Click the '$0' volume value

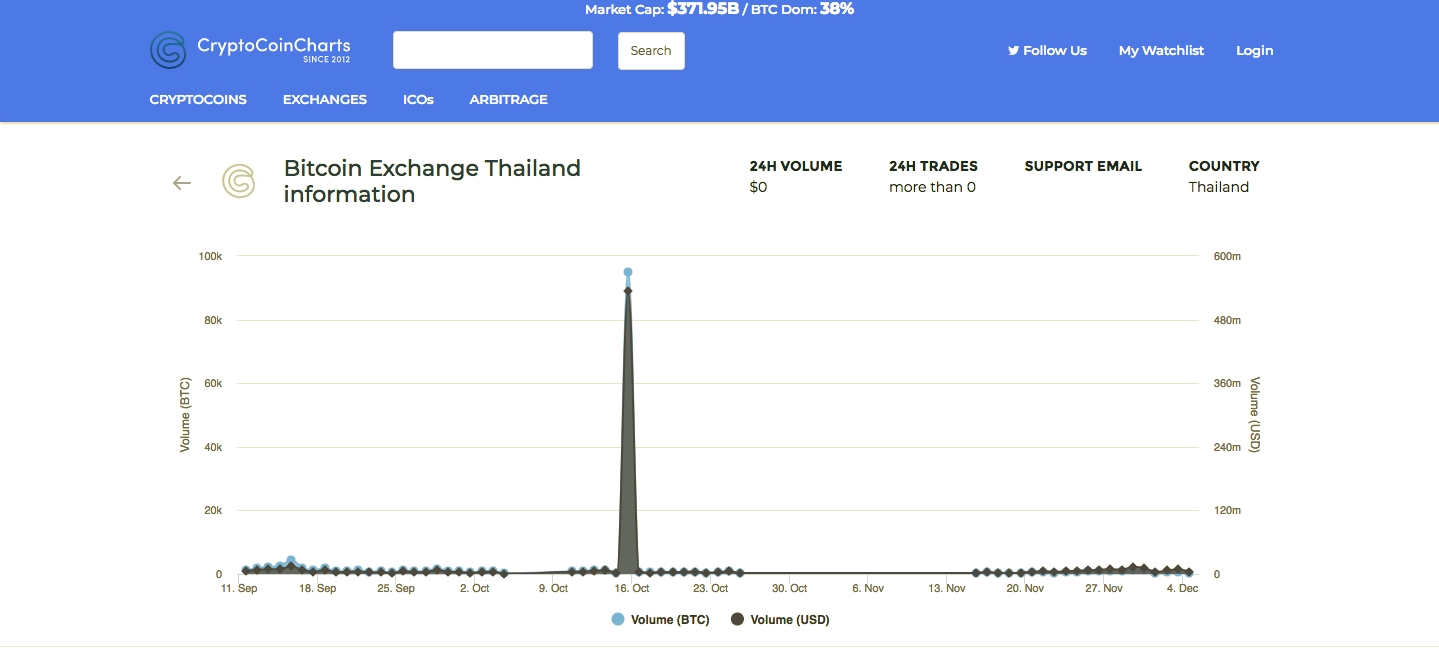point(758,187)
